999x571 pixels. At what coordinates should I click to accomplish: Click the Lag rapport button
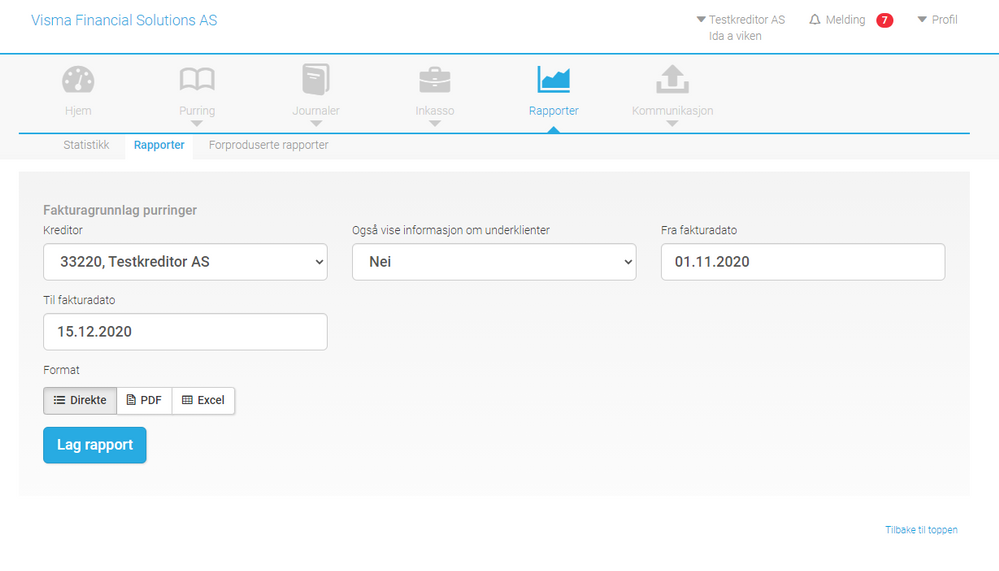[x=95, y=445]
